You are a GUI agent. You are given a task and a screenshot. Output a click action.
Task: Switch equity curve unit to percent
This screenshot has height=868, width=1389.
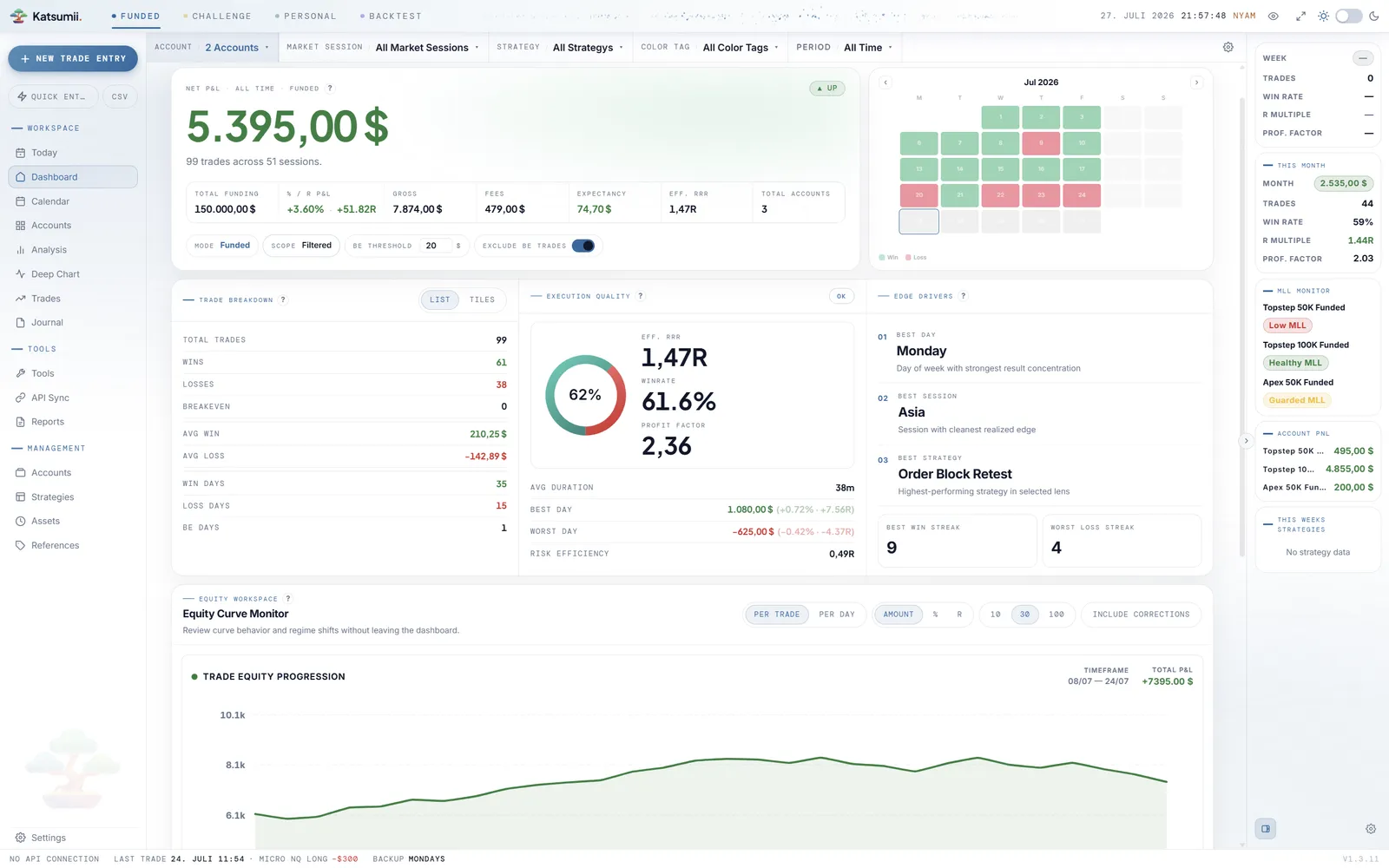click(x=935, y=615)
